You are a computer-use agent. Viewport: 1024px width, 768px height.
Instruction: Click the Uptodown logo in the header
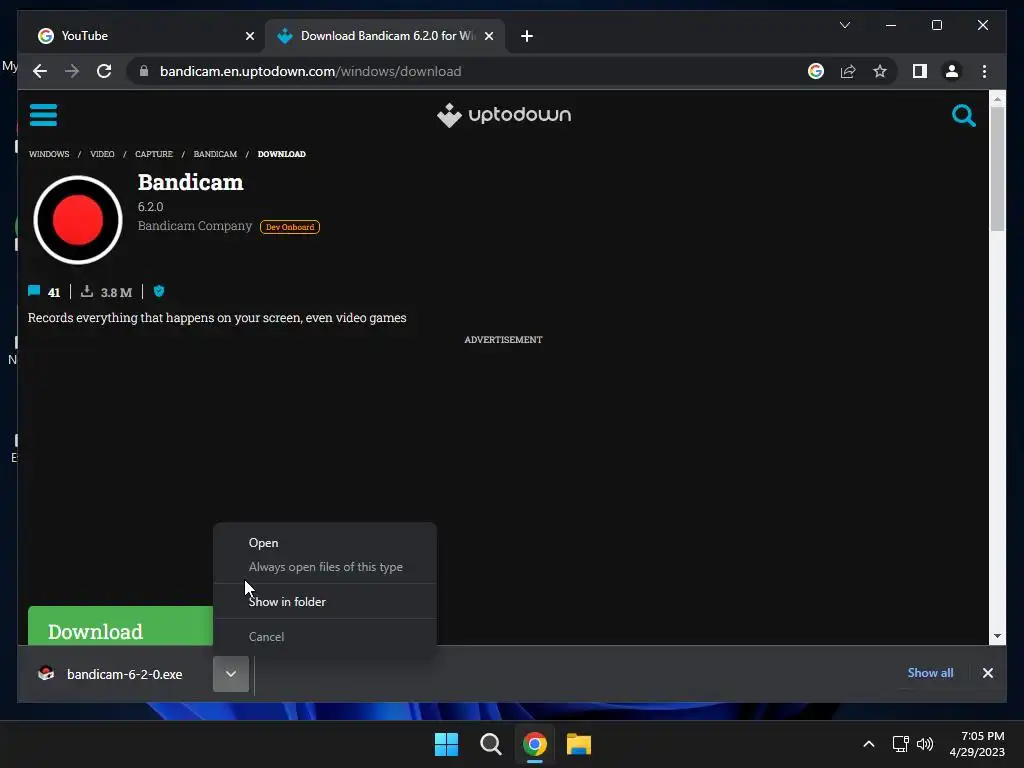(x=504, y=115)
